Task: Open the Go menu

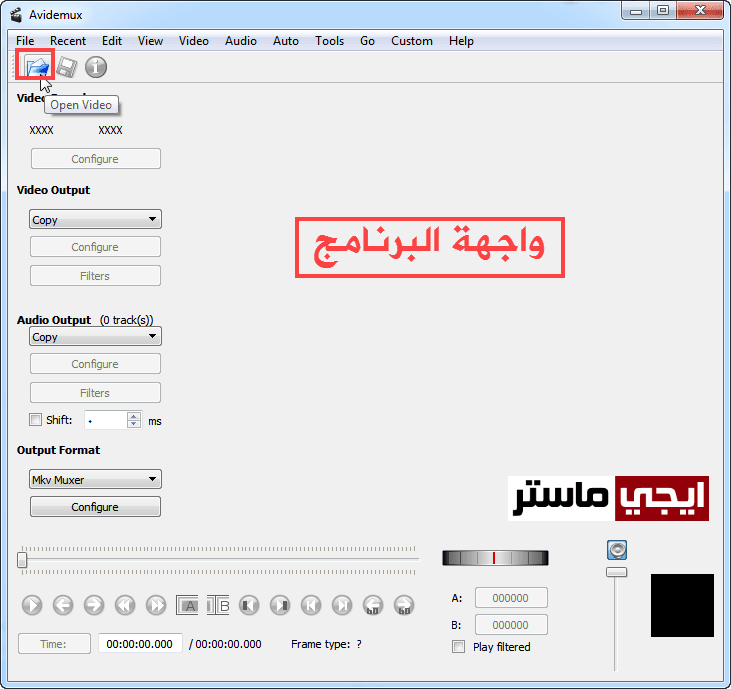Action: click(x=367, y=41)
